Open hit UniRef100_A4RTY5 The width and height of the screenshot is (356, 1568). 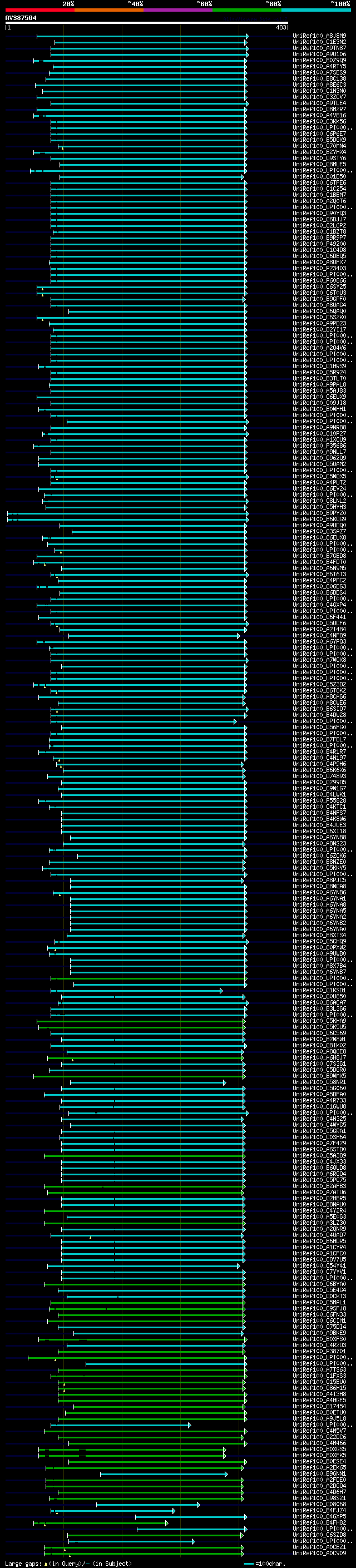pyautogui.click(x=319, y=66)
